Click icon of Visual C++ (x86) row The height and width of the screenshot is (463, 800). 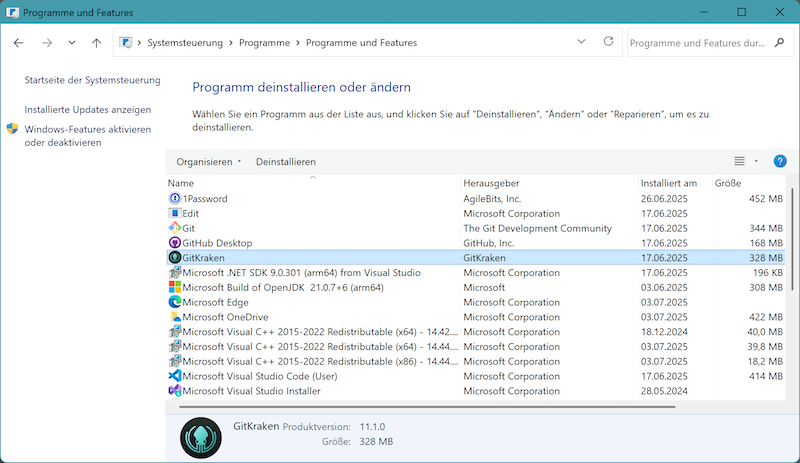click(x=174, y=361)
